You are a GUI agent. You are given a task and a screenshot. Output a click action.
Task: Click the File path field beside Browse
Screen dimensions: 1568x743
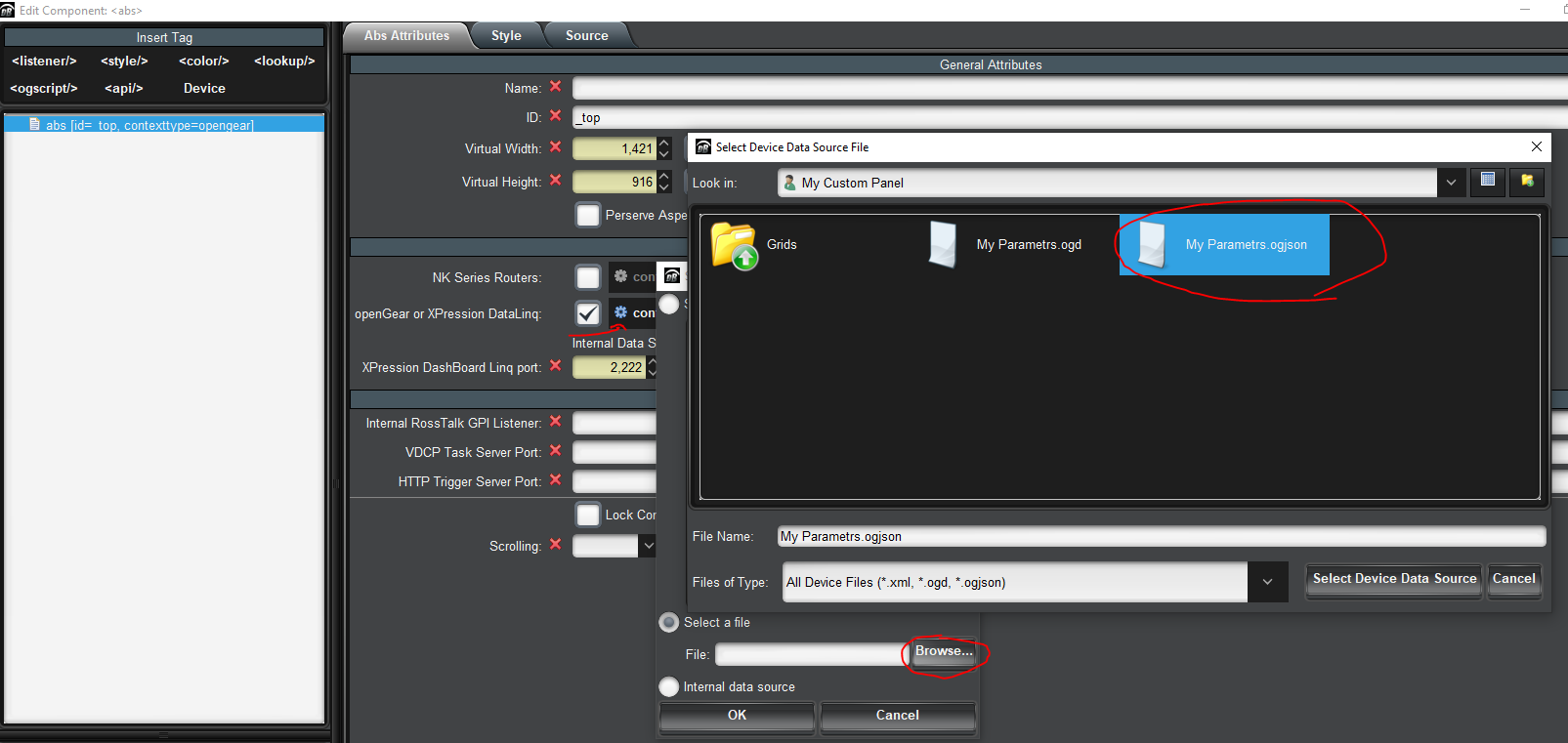(x=812, y=654)
